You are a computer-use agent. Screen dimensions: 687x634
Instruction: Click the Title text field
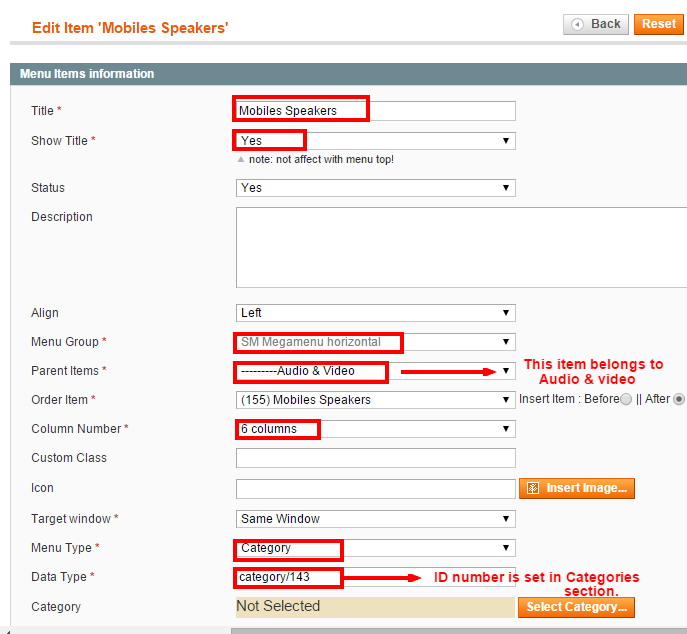click(375, 111)
